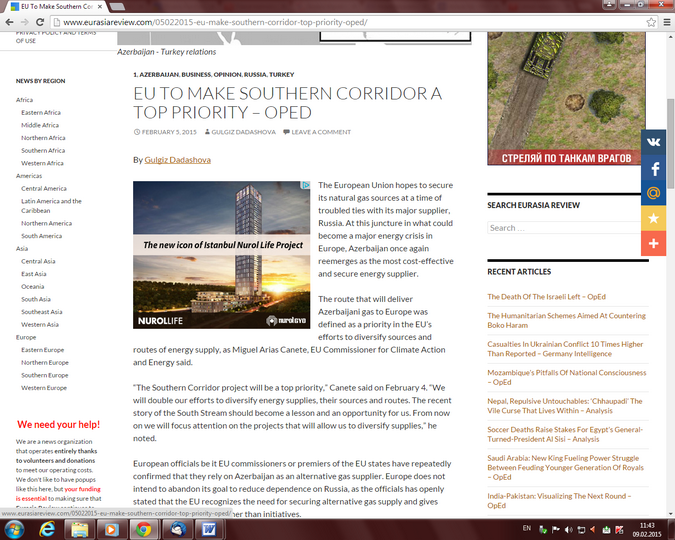Click the AdChoices icon on Nurol ad
675x540 pixels.
tap(306, 185)
